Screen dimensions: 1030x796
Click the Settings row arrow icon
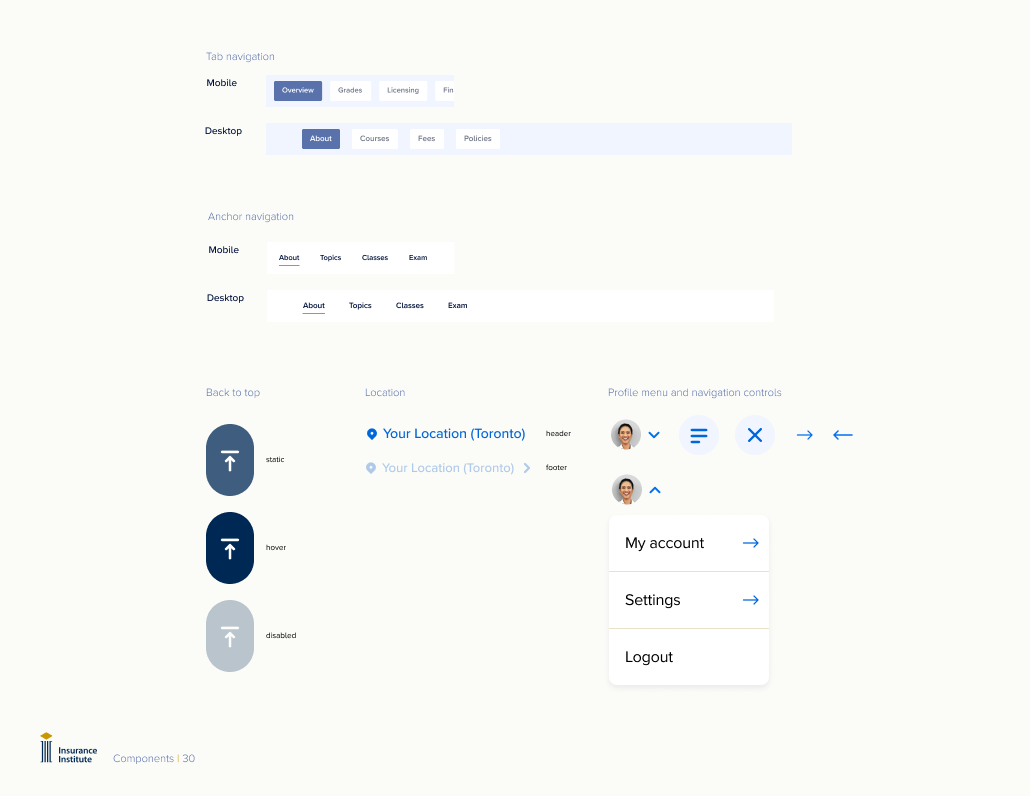coord(751,600)
